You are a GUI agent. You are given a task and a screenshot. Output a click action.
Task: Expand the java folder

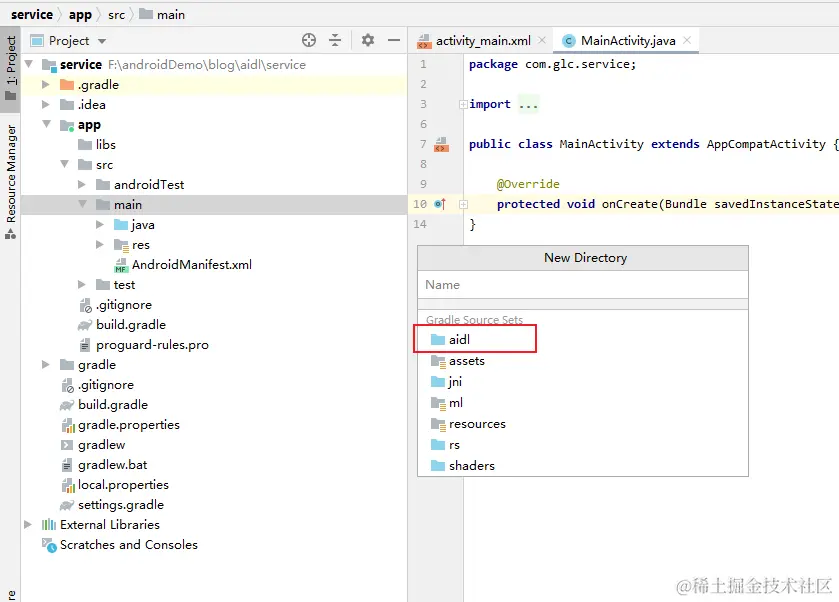click(x=100, y=225)
